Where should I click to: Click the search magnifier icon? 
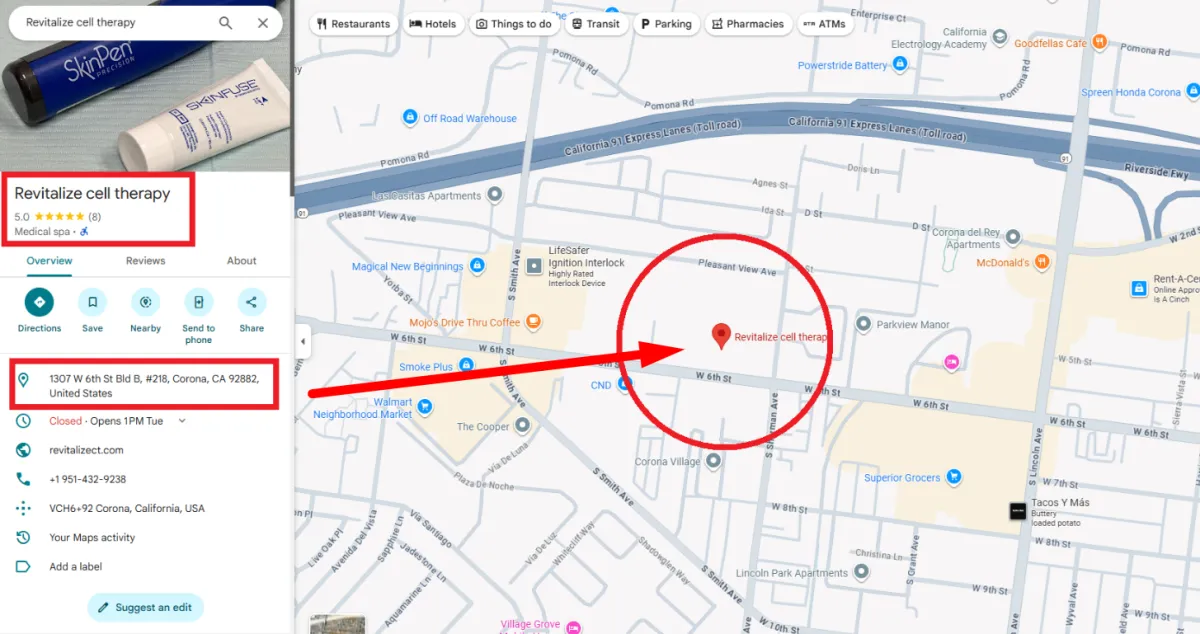point(226,23)
